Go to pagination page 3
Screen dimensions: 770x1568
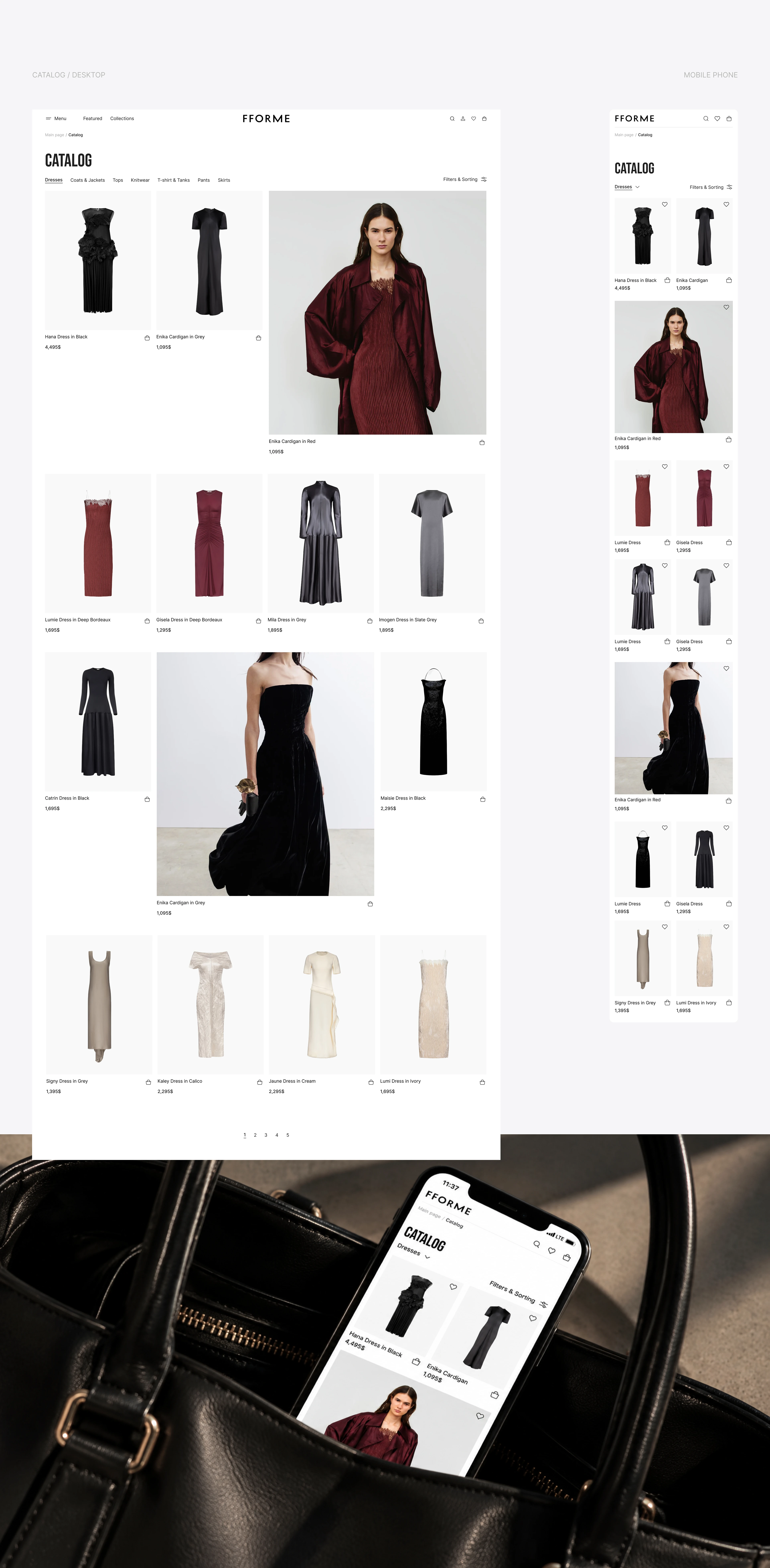266,1135
